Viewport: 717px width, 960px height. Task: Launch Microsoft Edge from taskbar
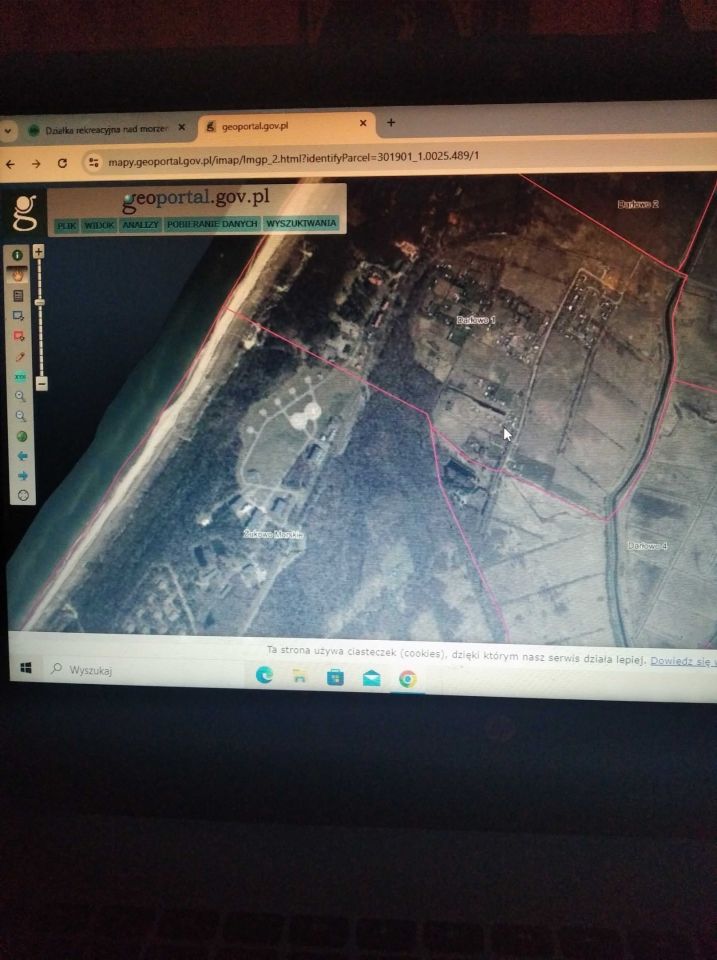pos(264,675)
